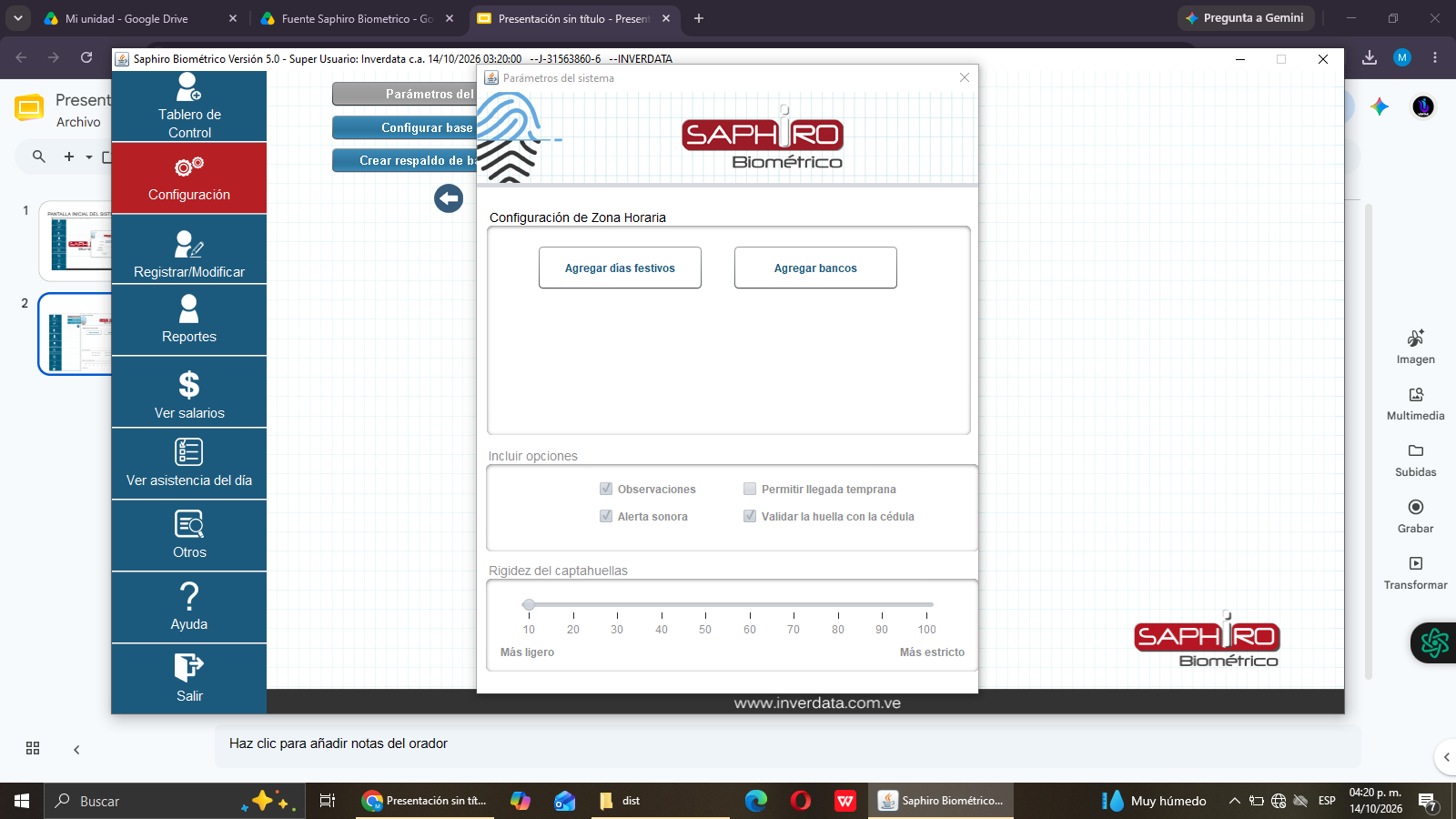This screenshot has height=819, width=1456.
Task: Click the Gemini sparkle icon in Slides
Action: [1380, 106]
